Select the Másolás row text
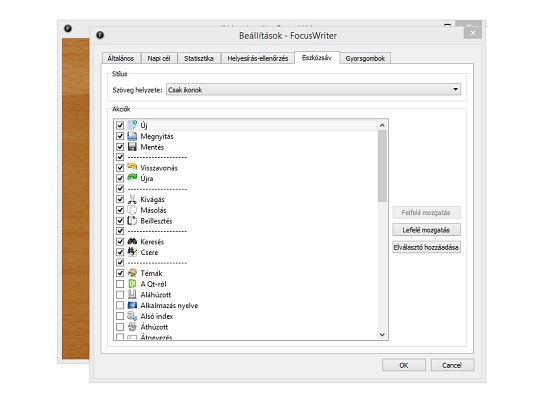Screen dimensions: 550x401 [x=153, y=210]
